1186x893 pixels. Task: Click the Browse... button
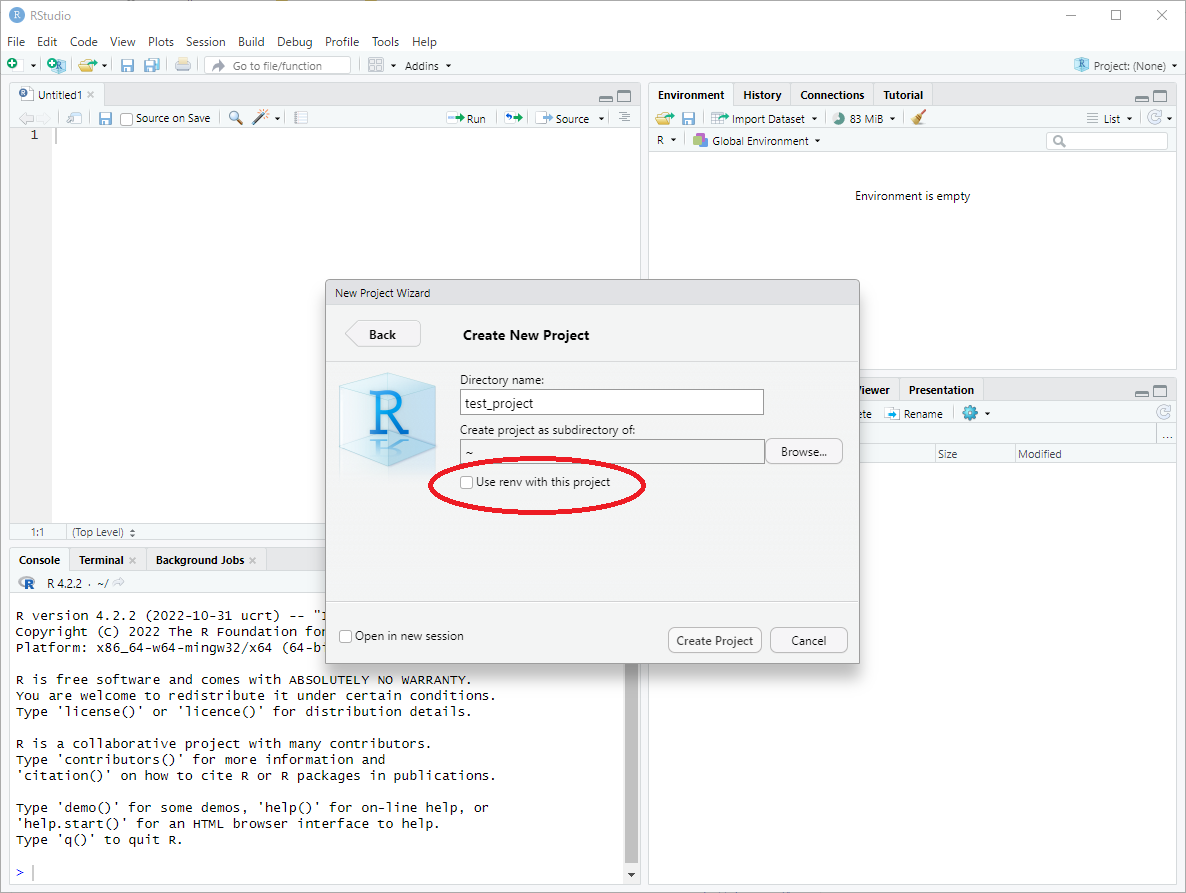(804, 452)
